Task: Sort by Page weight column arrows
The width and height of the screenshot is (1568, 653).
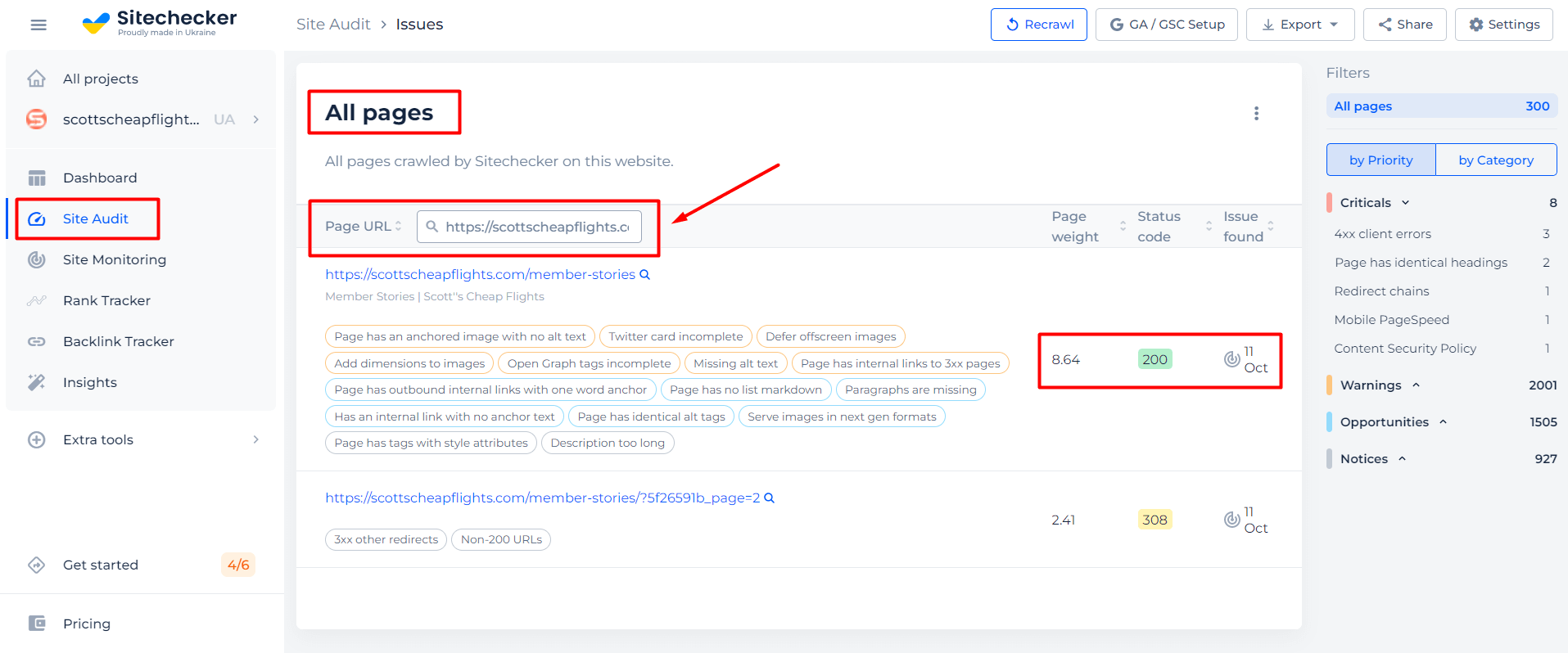Action: tap(1123, 226)
